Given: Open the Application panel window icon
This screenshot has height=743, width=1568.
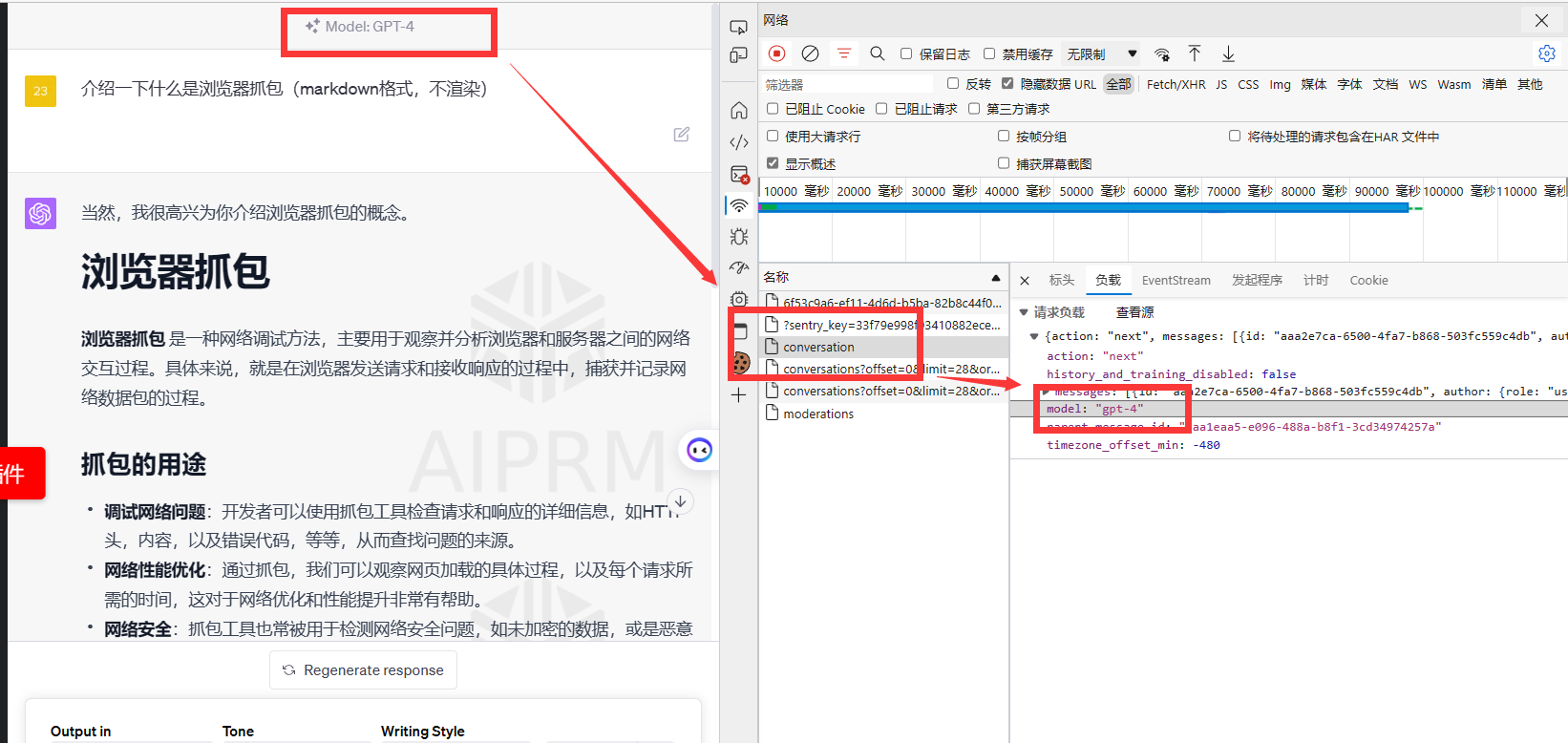Looking at the screenshot, I should 739,331.
